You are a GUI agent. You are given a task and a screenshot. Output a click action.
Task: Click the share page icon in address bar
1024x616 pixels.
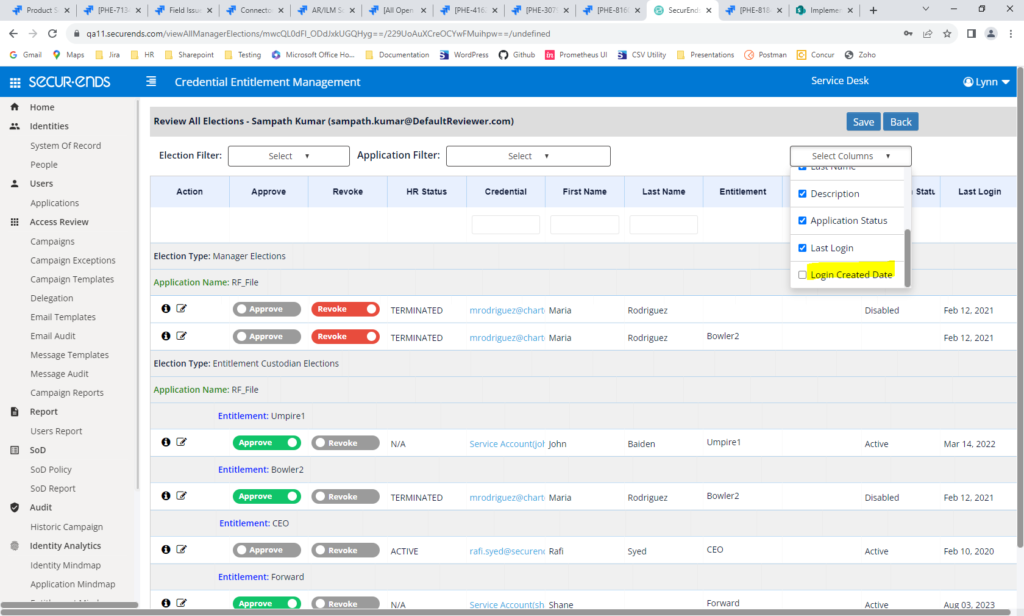tap(927, 33)
